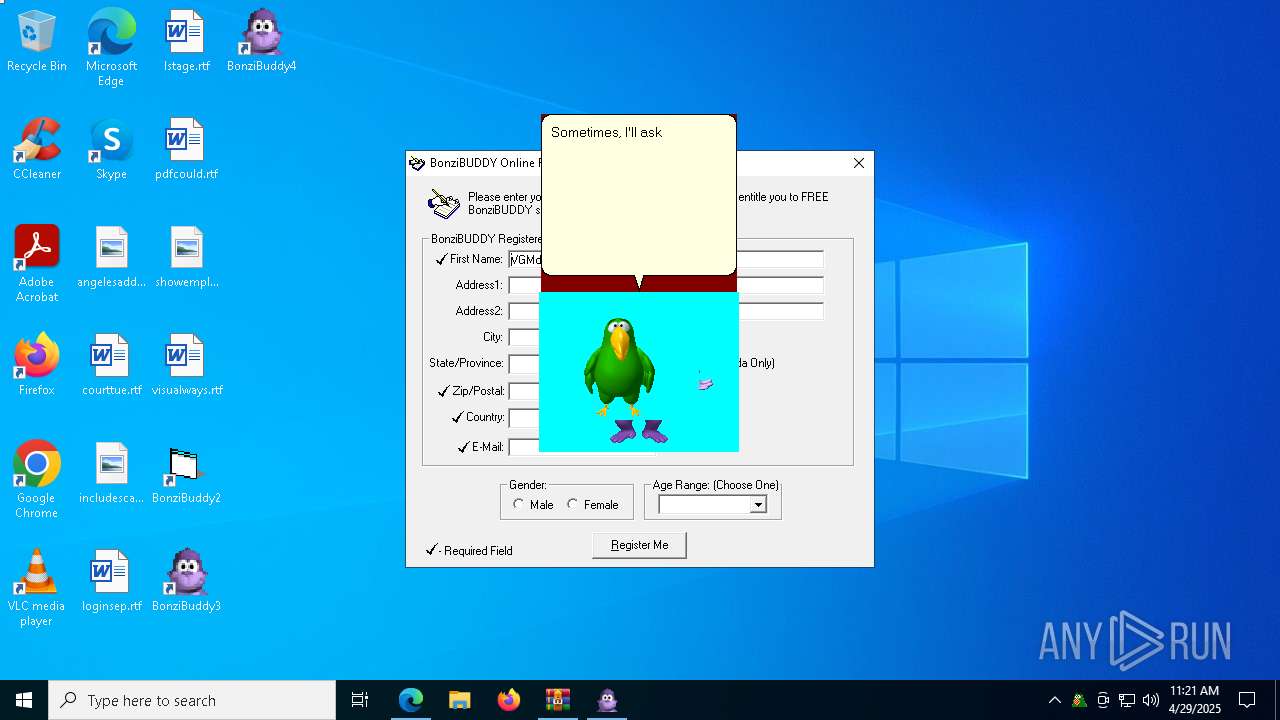Open BonziBuddy4 desktop shortcut
Image resolution: width=1280 pixels, height=720 pixels.
point(261,41)
